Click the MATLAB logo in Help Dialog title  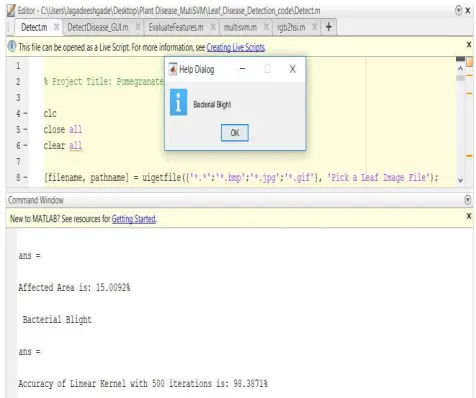(x=173, y=69)
